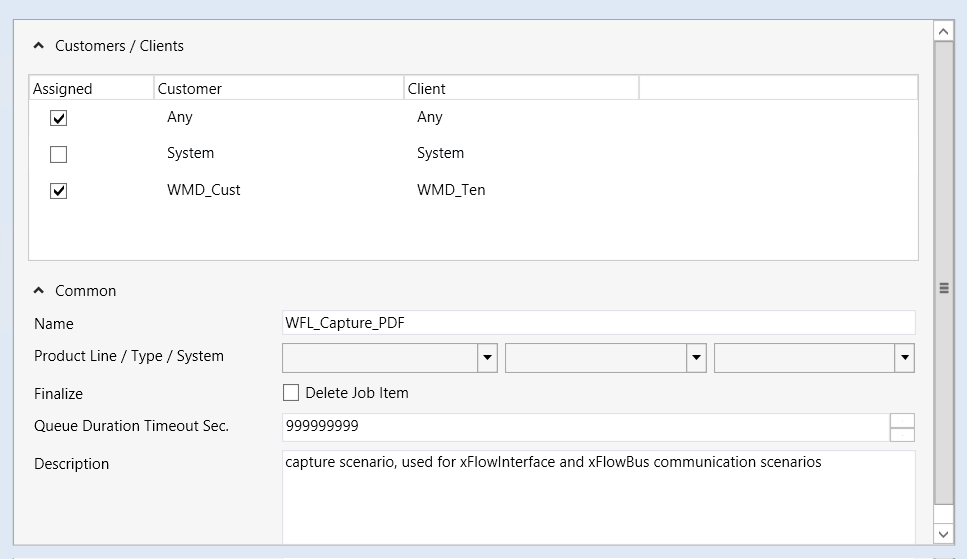
Task: Select the 'Any' client cell
Action: 430,117
